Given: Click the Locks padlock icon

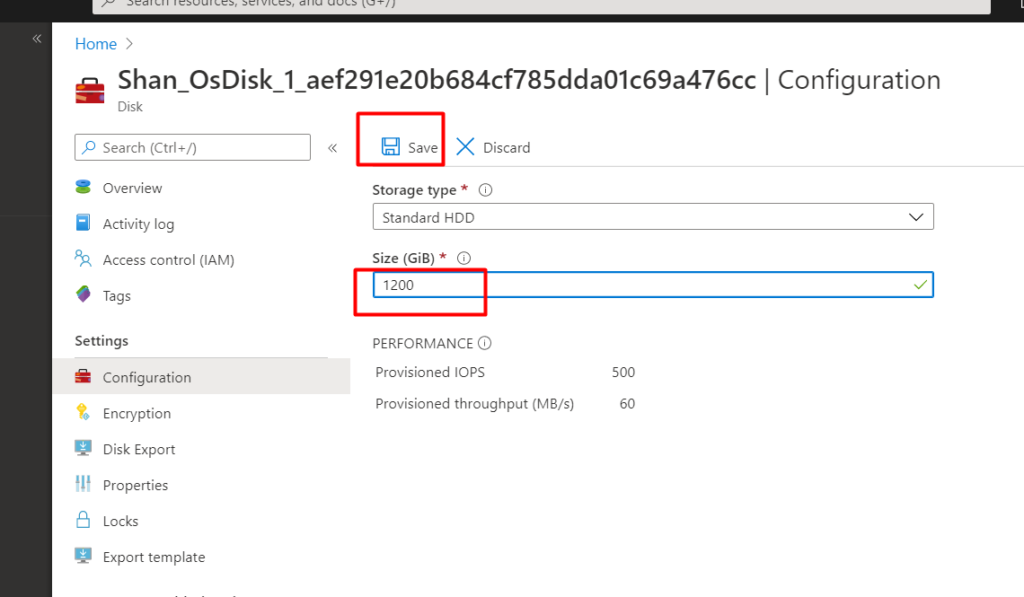Looking at the screenshot, I should click(x=84, y=520).
